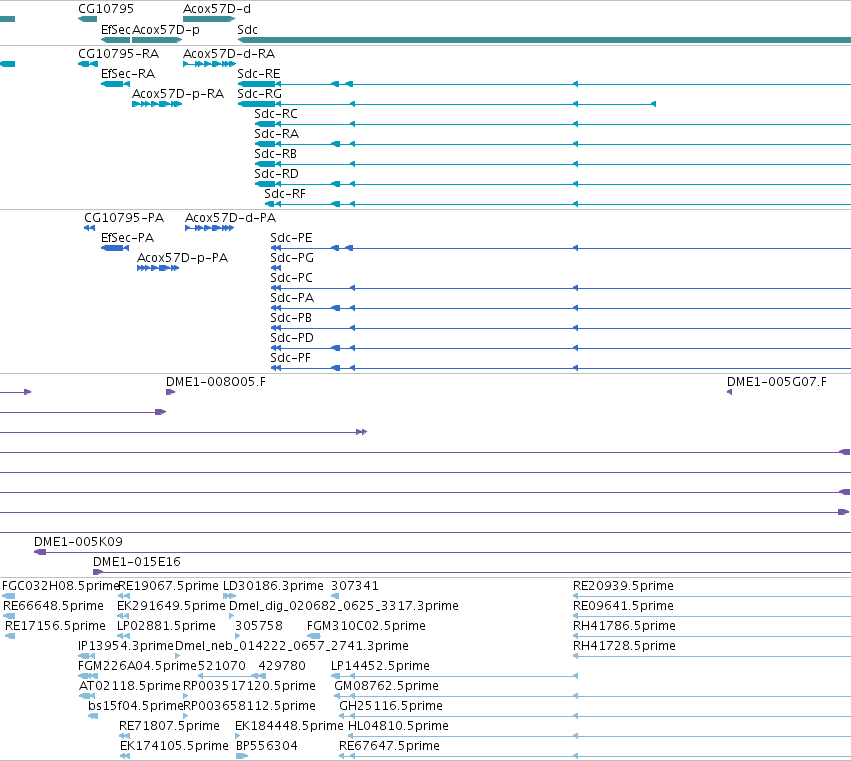Viewport: 851px width, 761px height.
Task: Select the Acox57D-p-PA protein label
Action: click(x=182, y=258)
